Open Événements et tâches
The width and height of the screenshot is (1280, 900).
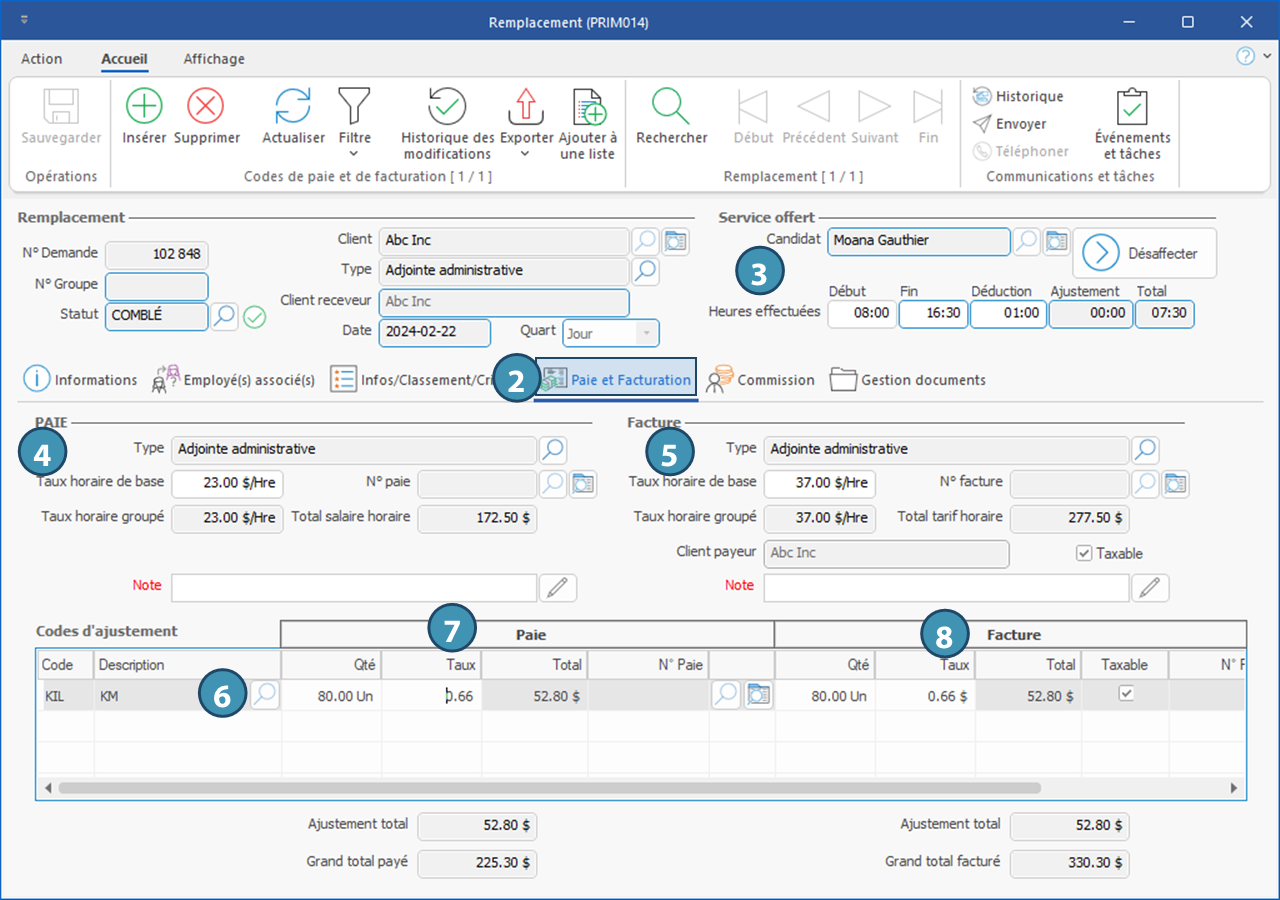pyautogui.click(x=1132, y=108)
